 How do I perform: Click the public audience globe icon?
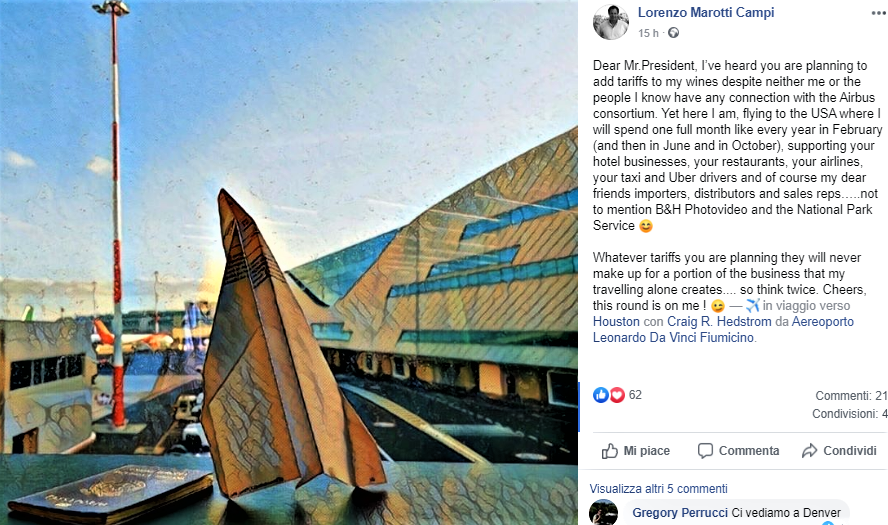coord(673,33)
